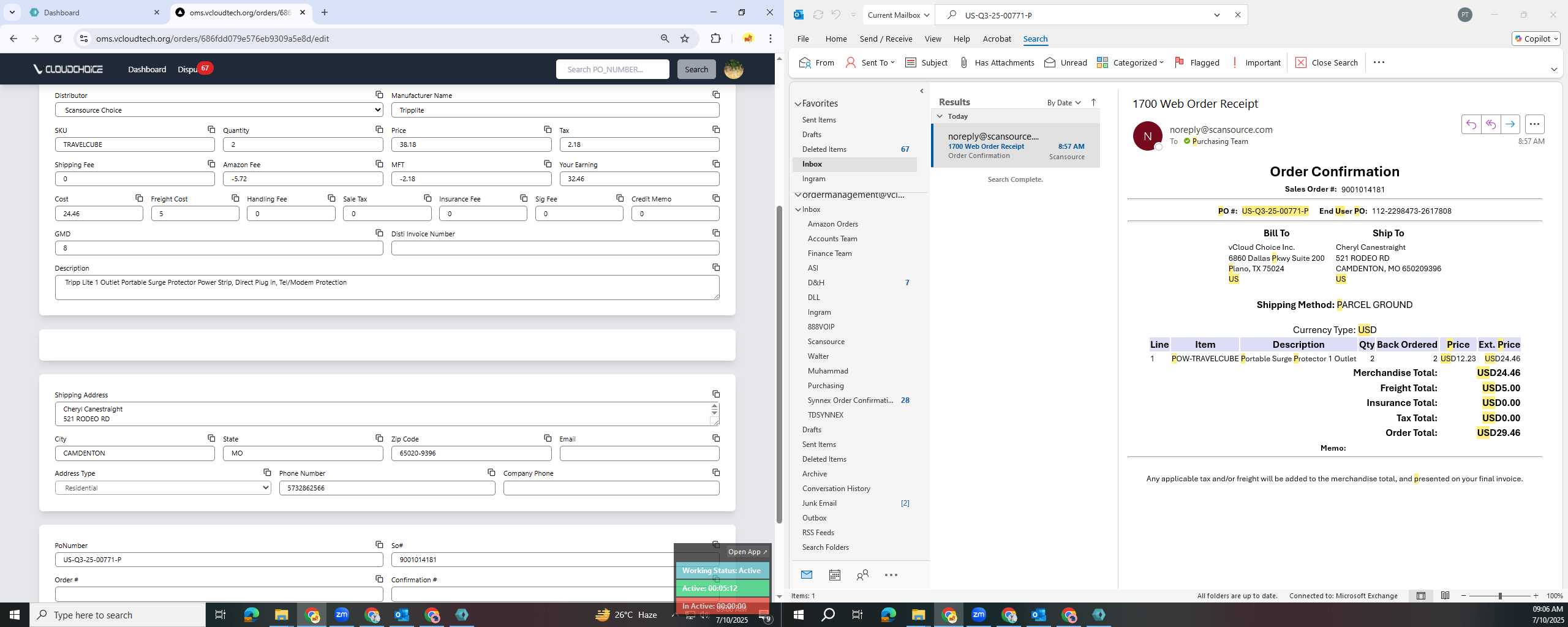Click Close Search in Outlook

[x=1326, y=62]
